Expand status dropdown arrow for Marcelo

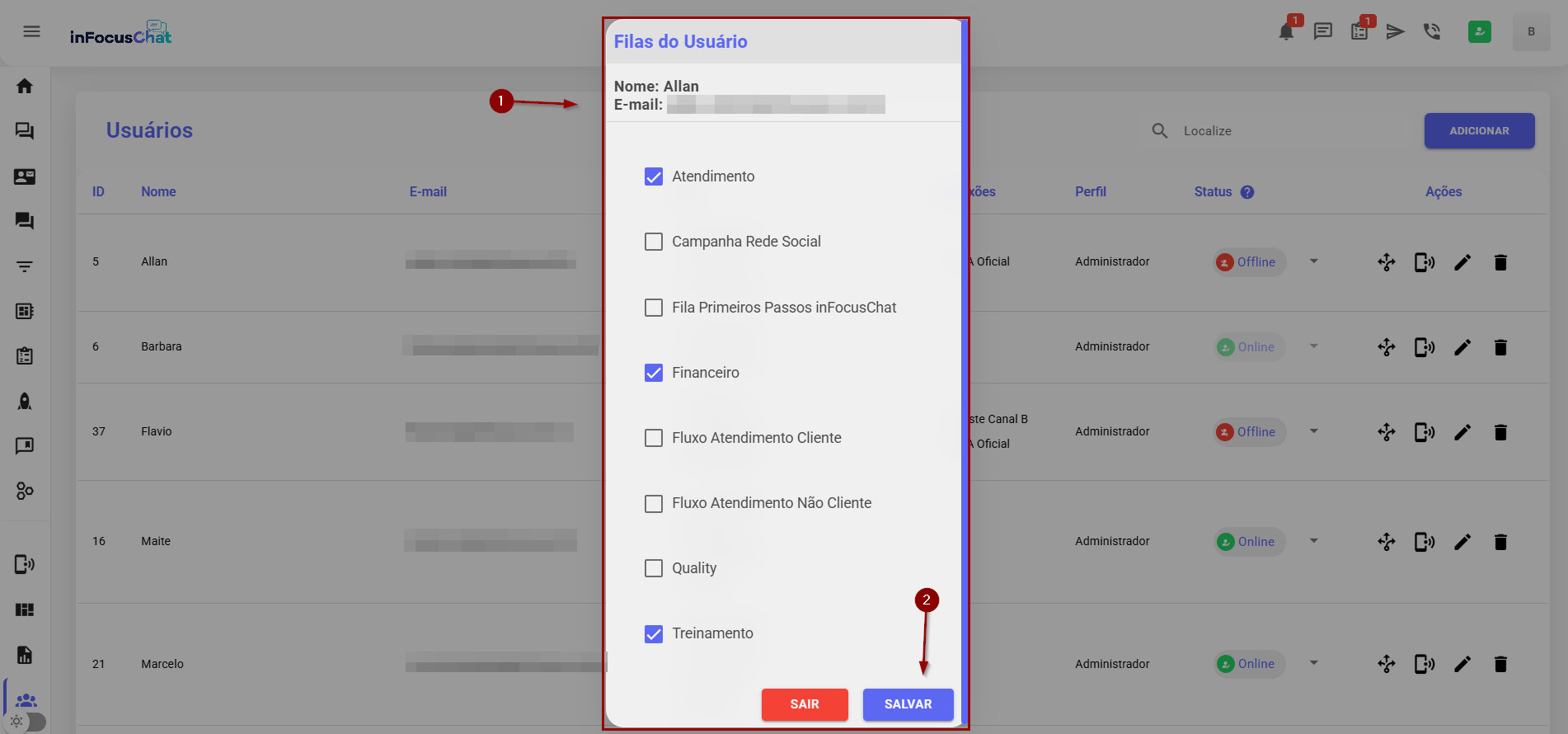pyautogui.click(x=1314, y=663)
